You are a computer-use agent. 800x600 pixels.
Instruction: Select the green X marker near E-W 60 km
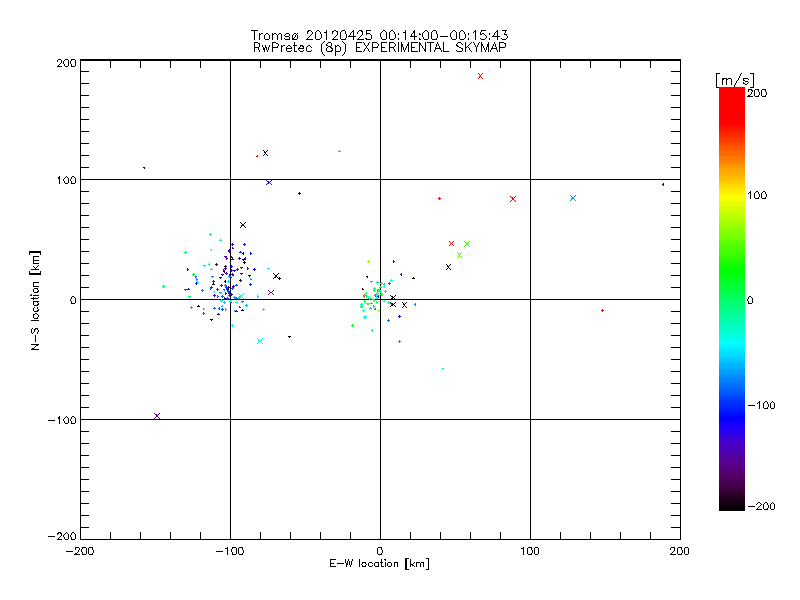click(x=467, y=244)
